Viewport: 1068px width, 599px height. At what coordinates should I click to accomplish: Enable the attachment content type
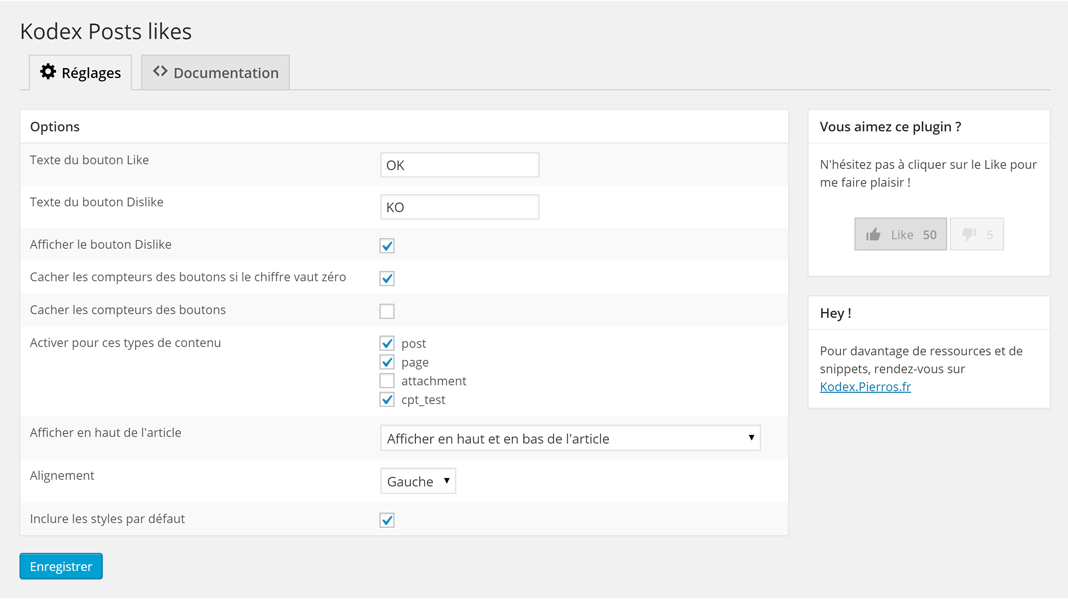(x=387, y=381)
